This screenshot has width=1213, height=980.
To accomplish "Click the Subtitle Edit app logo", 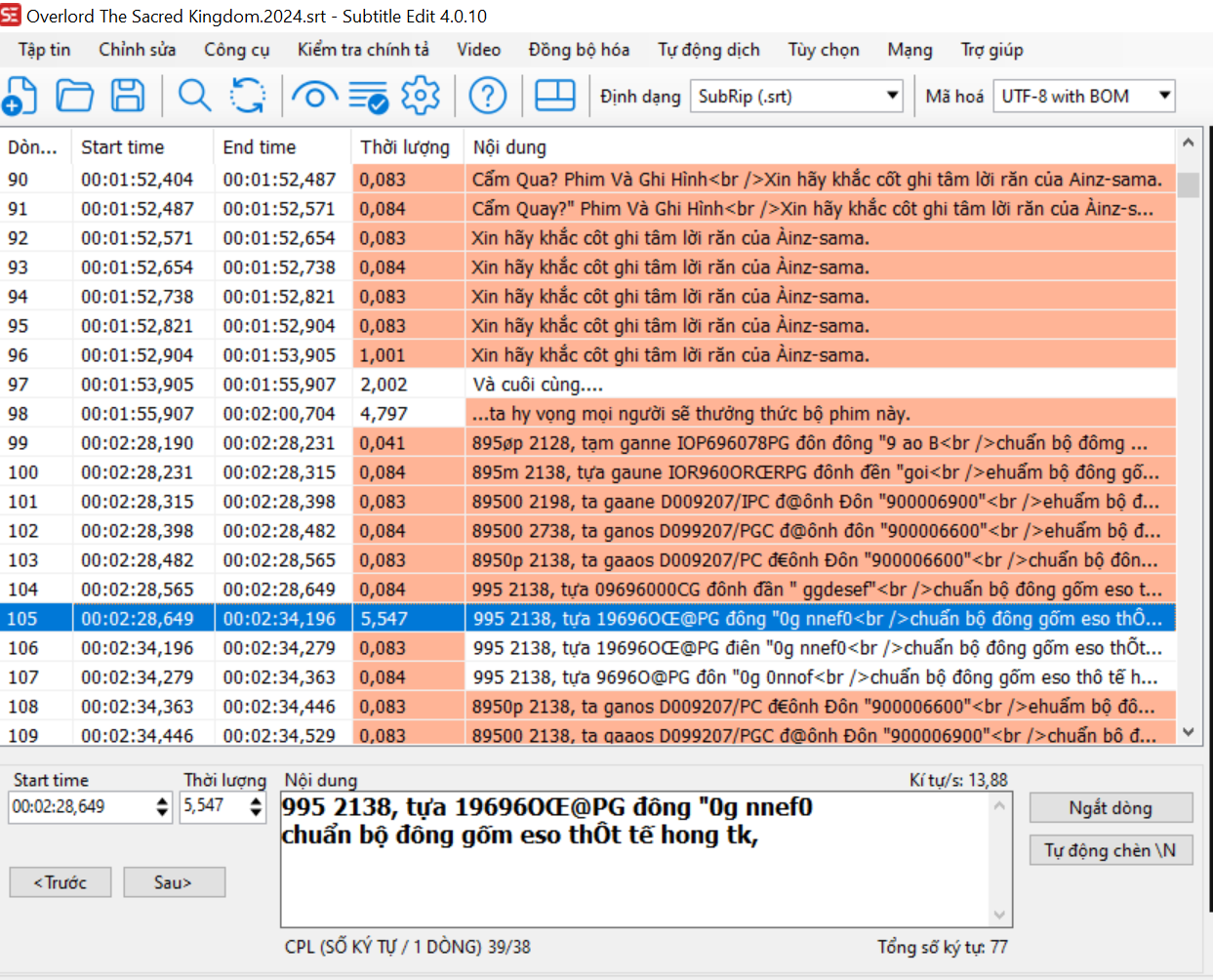I will 11,15.
